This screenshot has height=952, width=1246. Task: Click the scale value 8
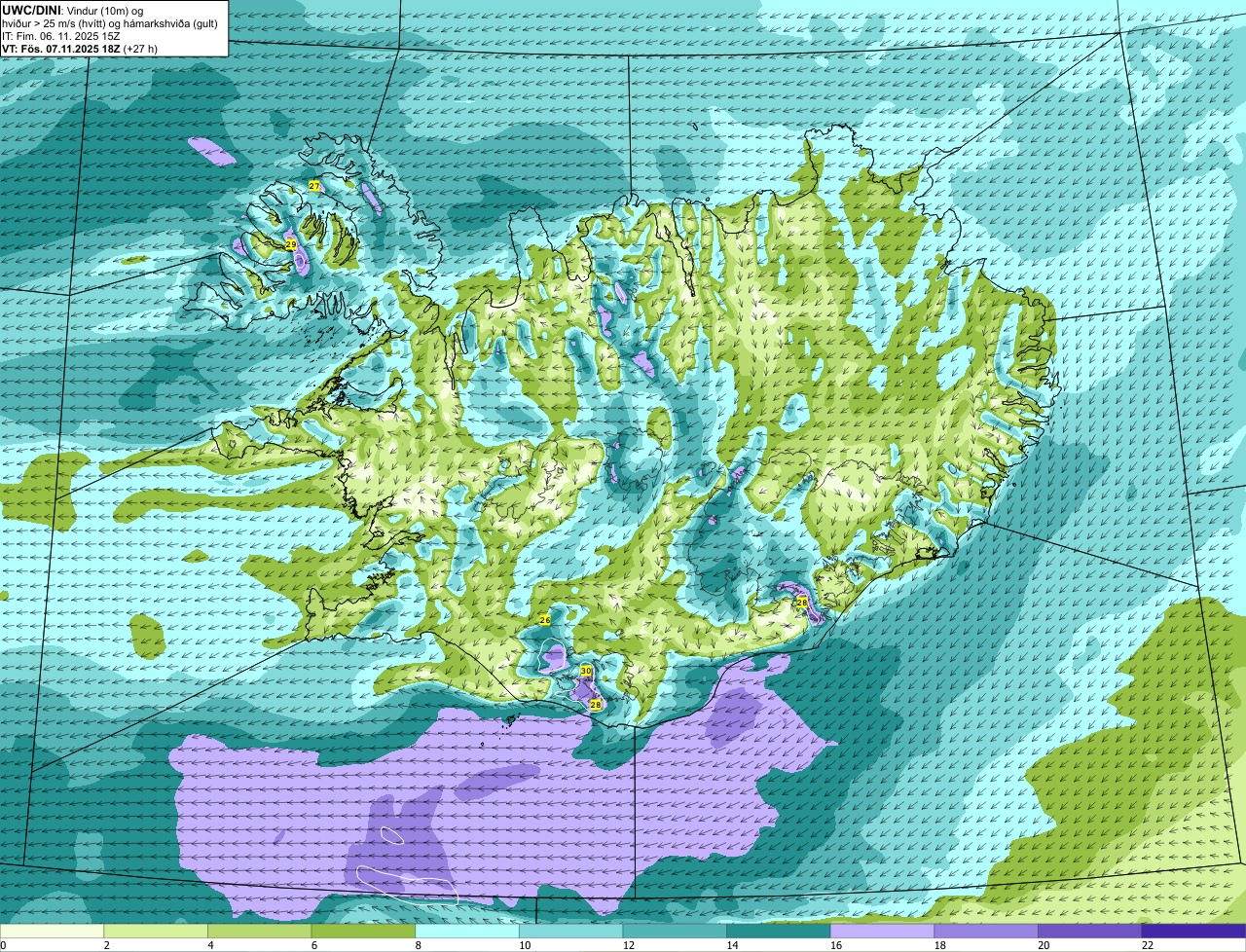(418, 945)
